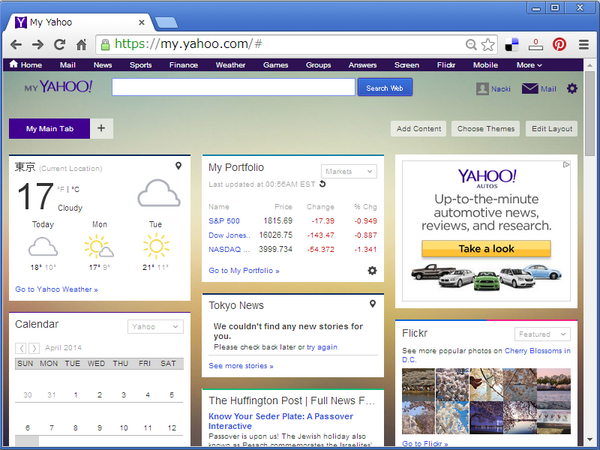Viewport: 600px width, 450px height.
Task: Open Flickr in the top navigation bar
Action: point(446,65)
